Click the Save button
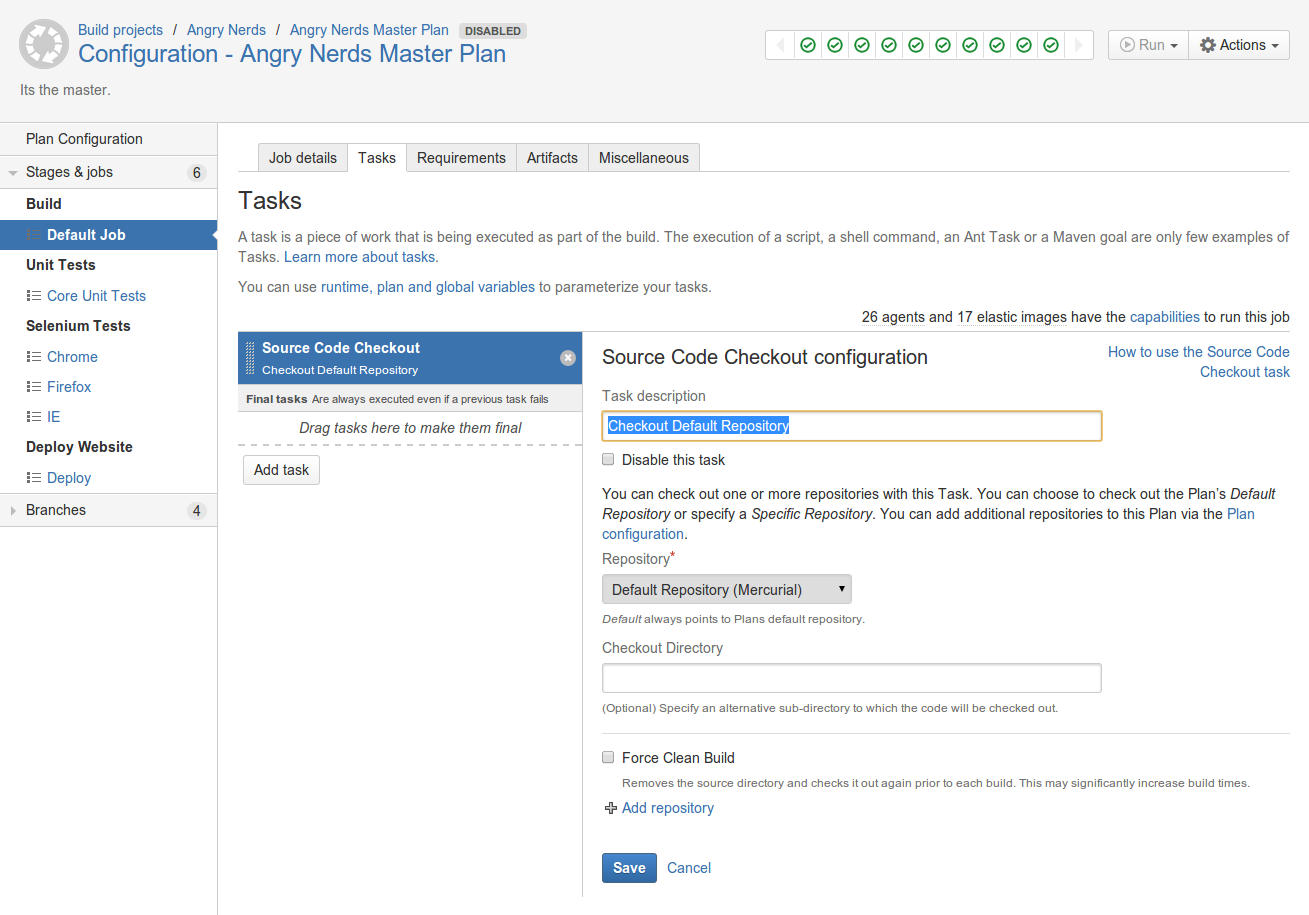 [x=629, y=868]
